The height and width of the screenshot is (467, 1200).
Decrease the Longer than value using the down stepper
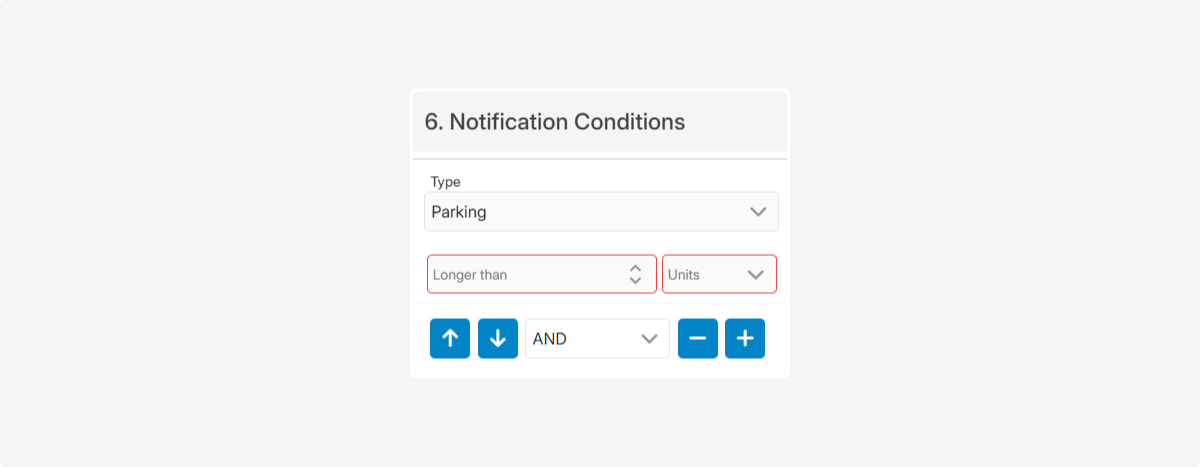click(635, 281)
